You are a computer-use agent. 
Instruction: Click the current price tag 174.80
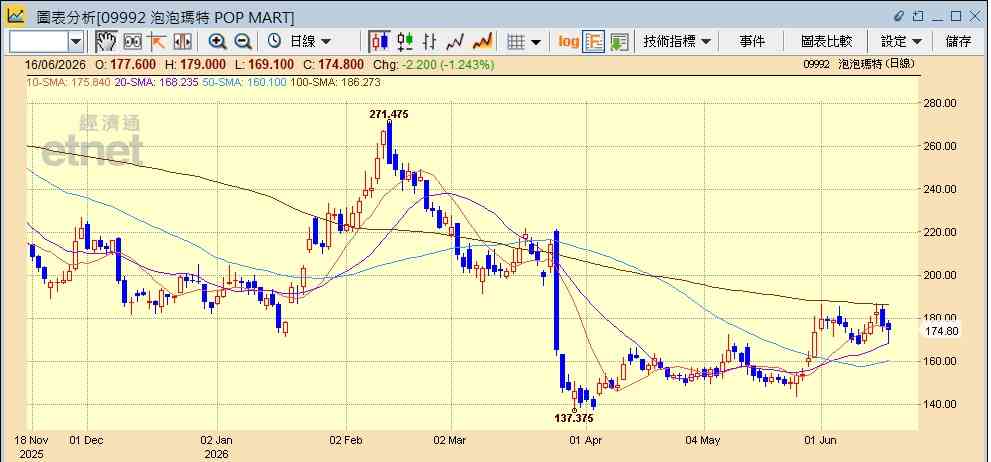tap(940, 331)
